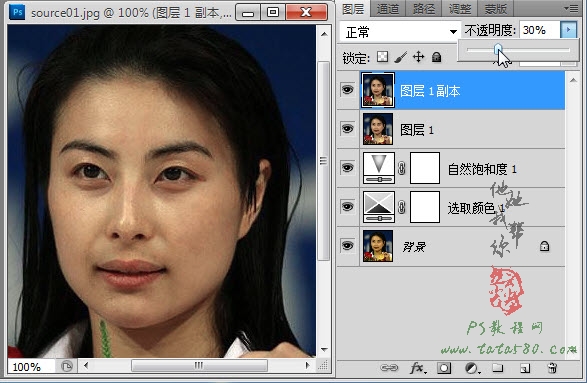Screen dimensions: 587x383
Task: Toggle lock all padlock icon
Action: click(437, 57)
